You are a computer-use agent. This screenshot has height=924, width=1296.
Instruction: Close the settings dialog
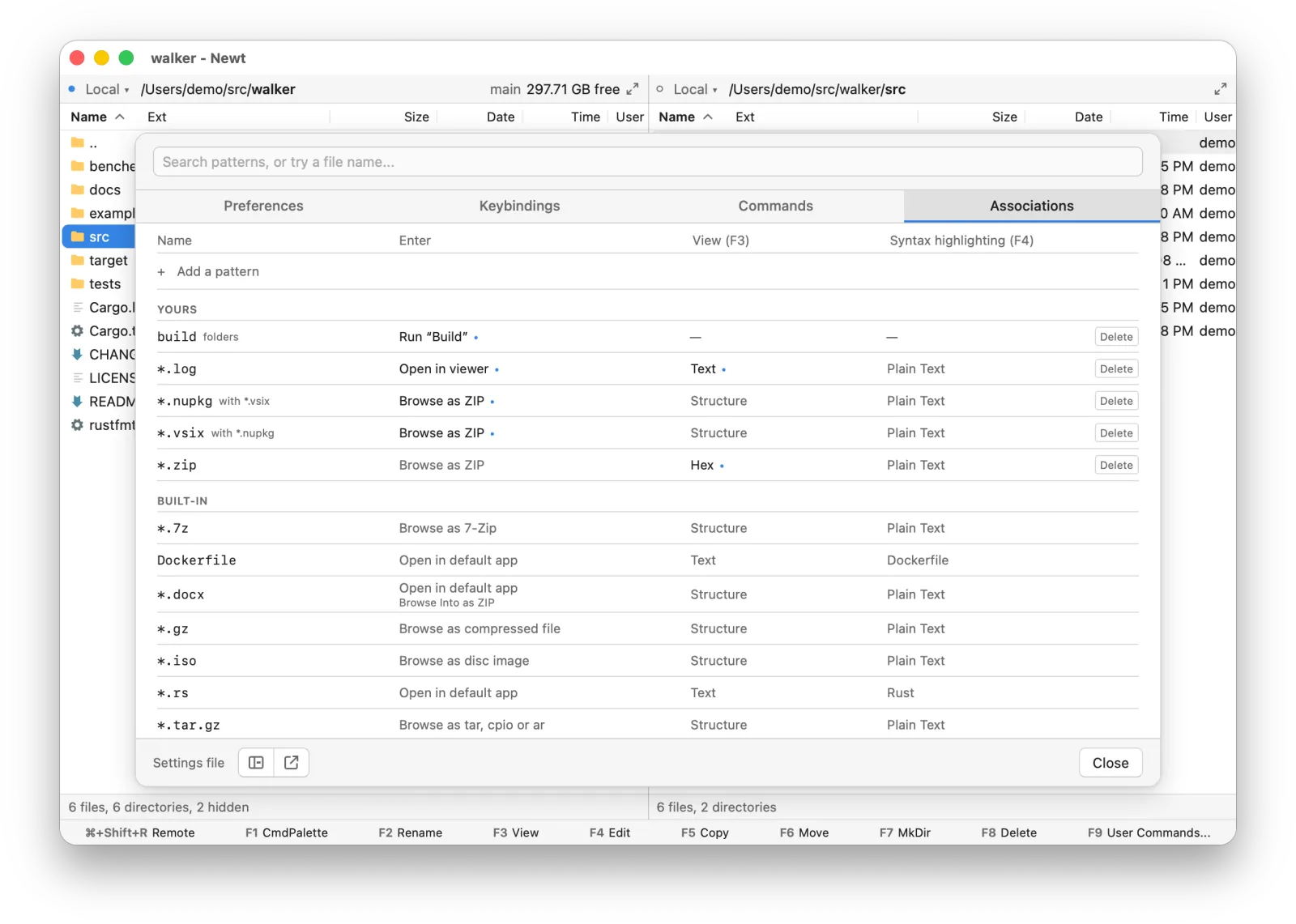click(1110, 763)
